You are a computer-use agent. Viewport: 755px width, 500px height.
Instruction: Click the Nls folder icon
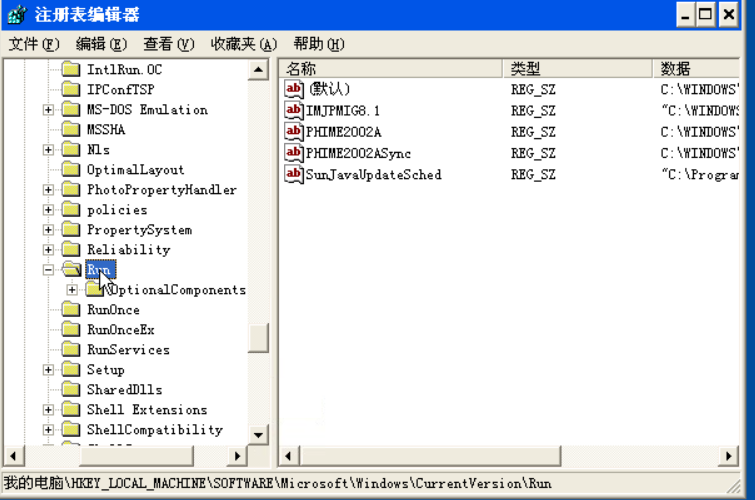71,149
